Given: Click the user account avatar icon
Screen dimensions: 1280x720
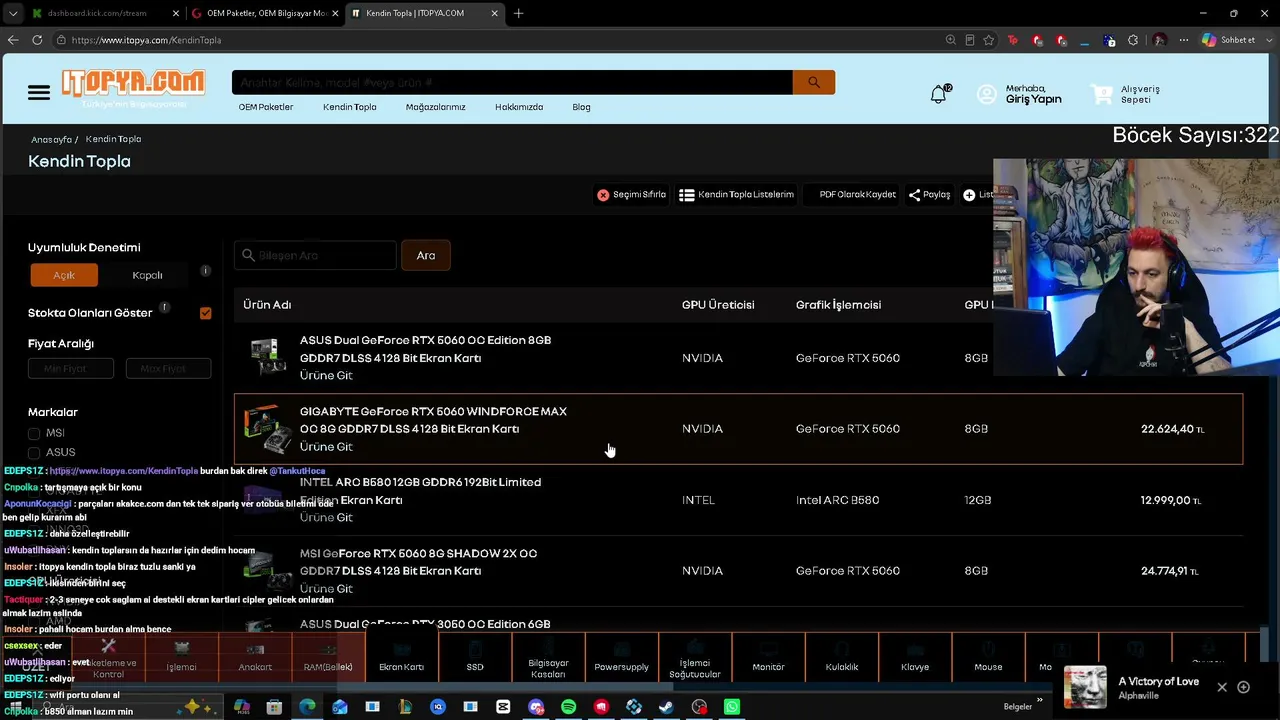Looking at the screenshot, I should 987,94.
